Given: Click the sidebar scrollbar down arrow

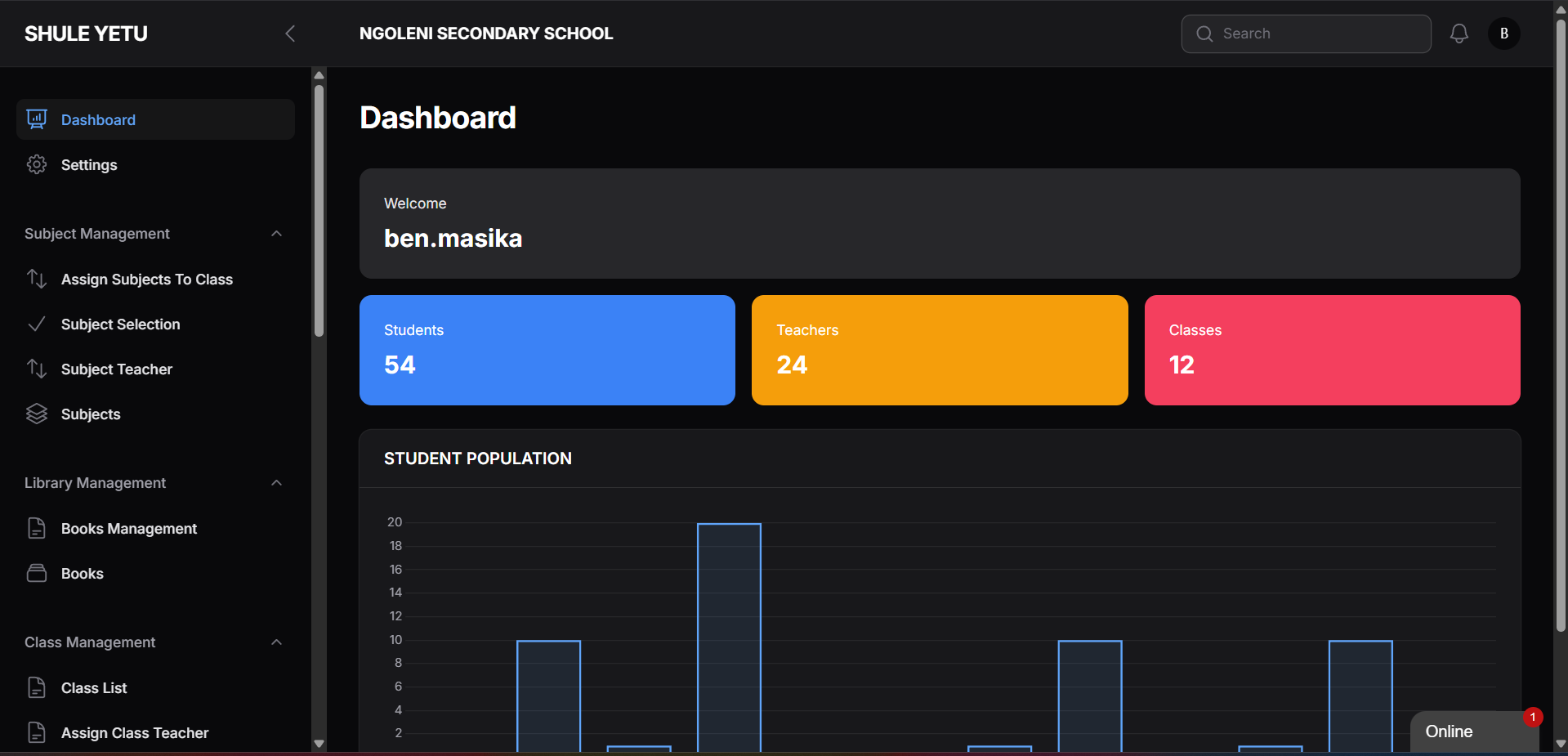Looking at the screenshot, I should (x=319, y=744).
